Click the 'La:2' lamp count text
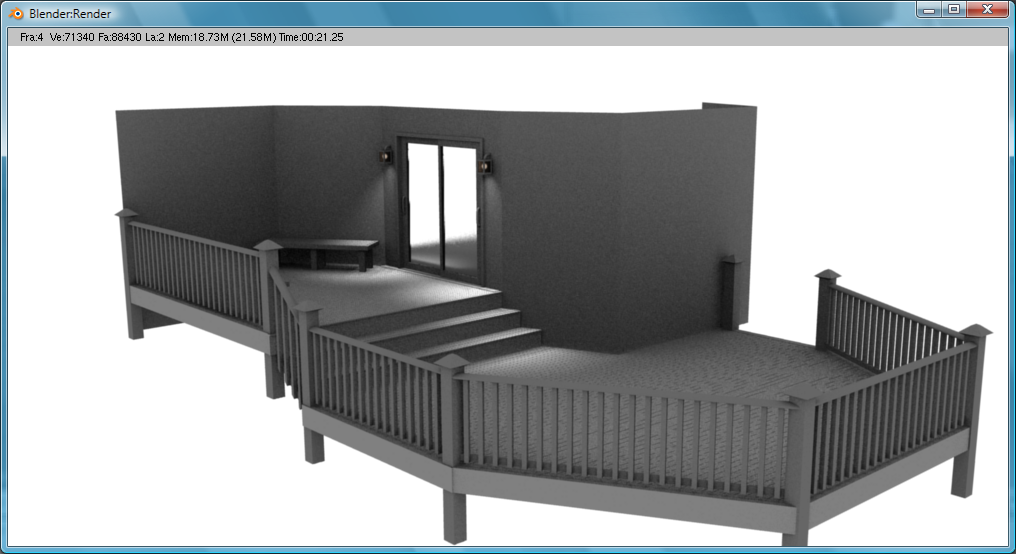 [155, 38]
